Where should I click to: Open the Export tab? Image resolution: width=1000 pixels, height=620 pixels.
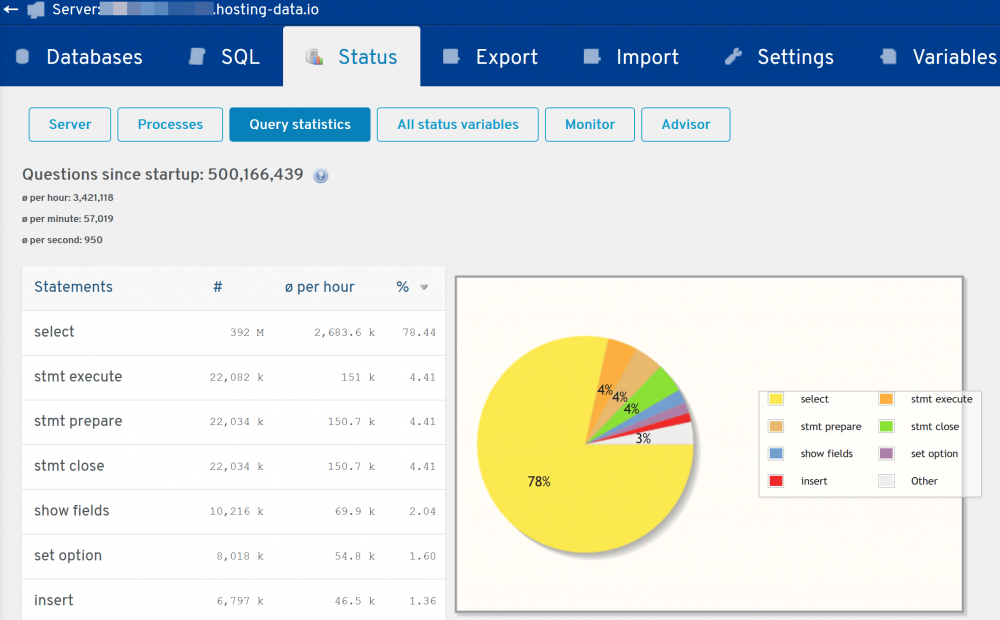pyautogui.click(x=506, y=57)
